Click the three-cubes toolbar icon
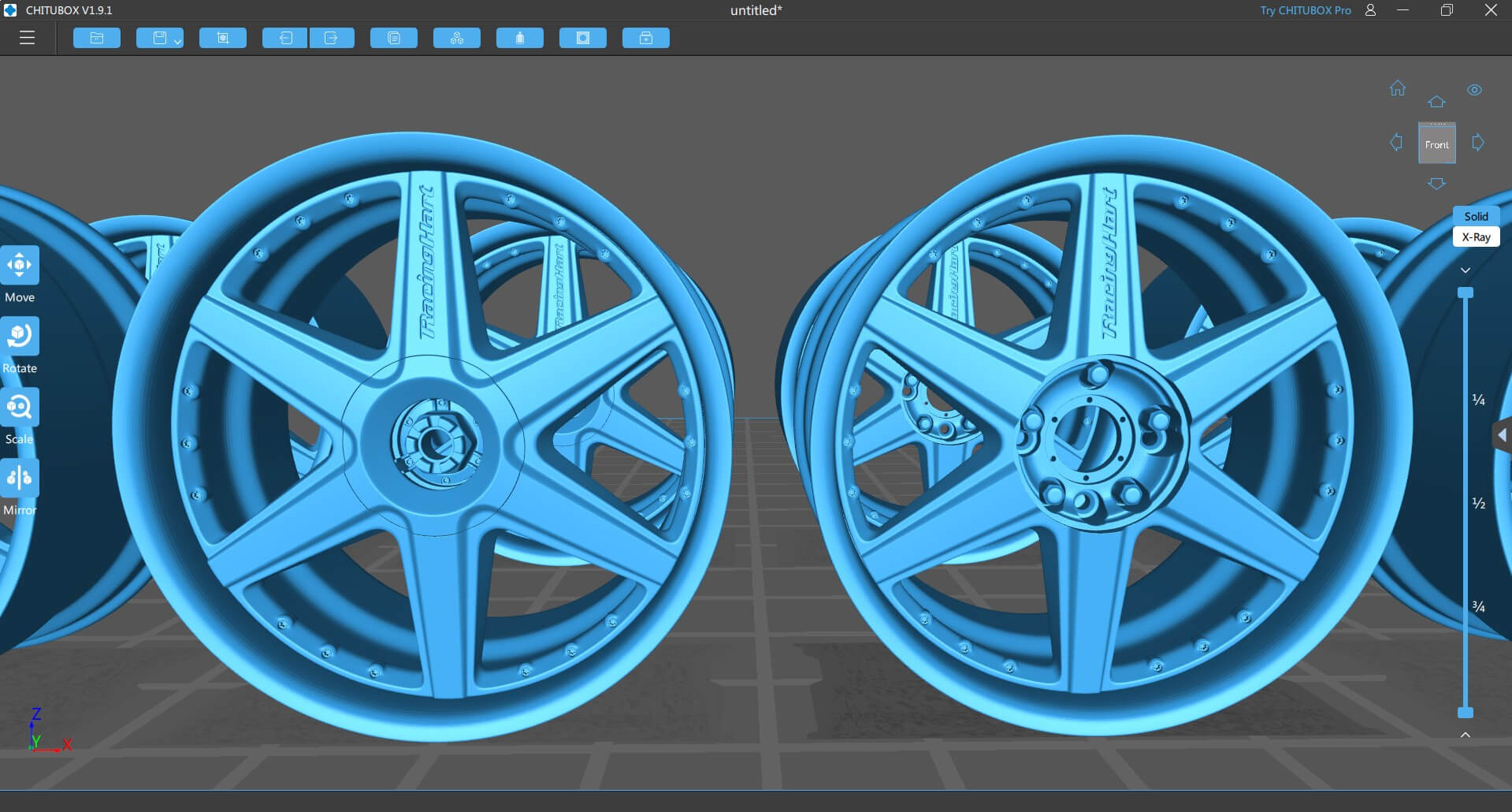The image size is (1512, 812). point(457,38)
